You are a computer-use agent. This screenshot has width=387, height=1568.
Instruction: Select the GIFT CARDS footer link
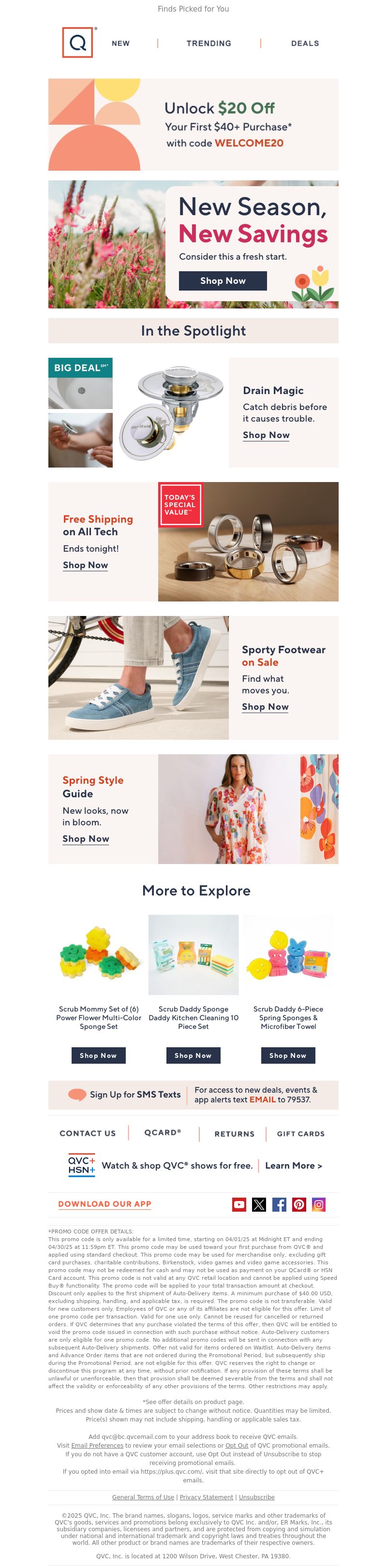point(300,1133)
